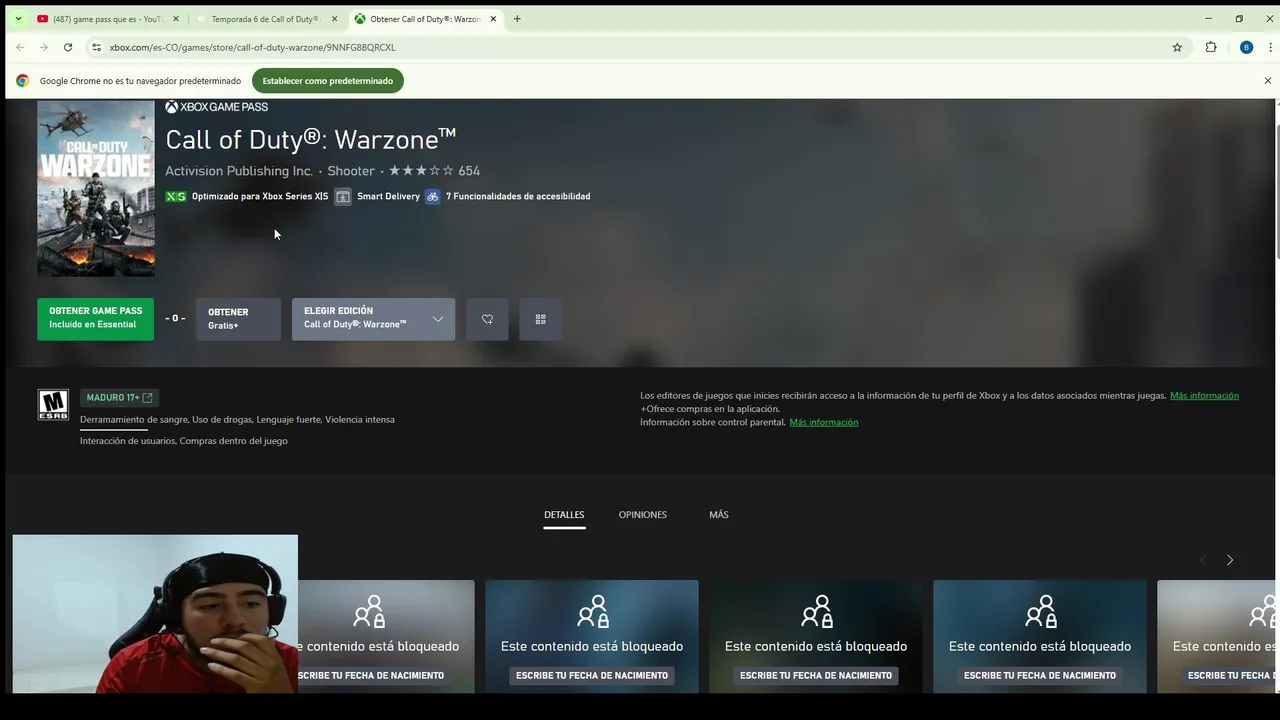
Task: Click the carousel next arrow
Action: (x=1230, y=560)
